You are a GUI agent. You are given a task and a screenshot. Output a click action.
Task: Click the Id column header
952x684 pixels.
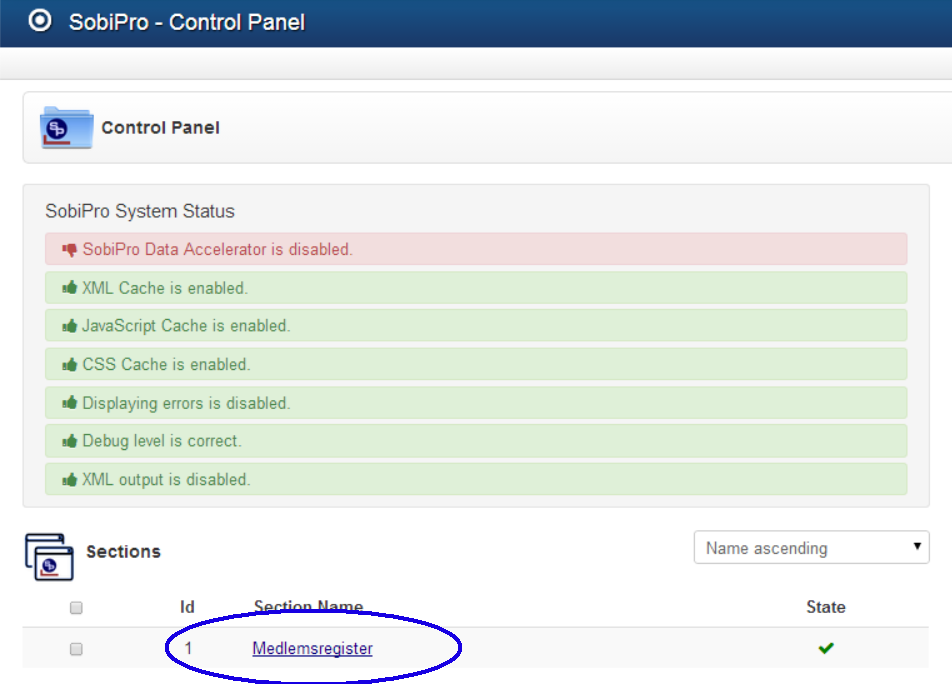click(187, 607)
